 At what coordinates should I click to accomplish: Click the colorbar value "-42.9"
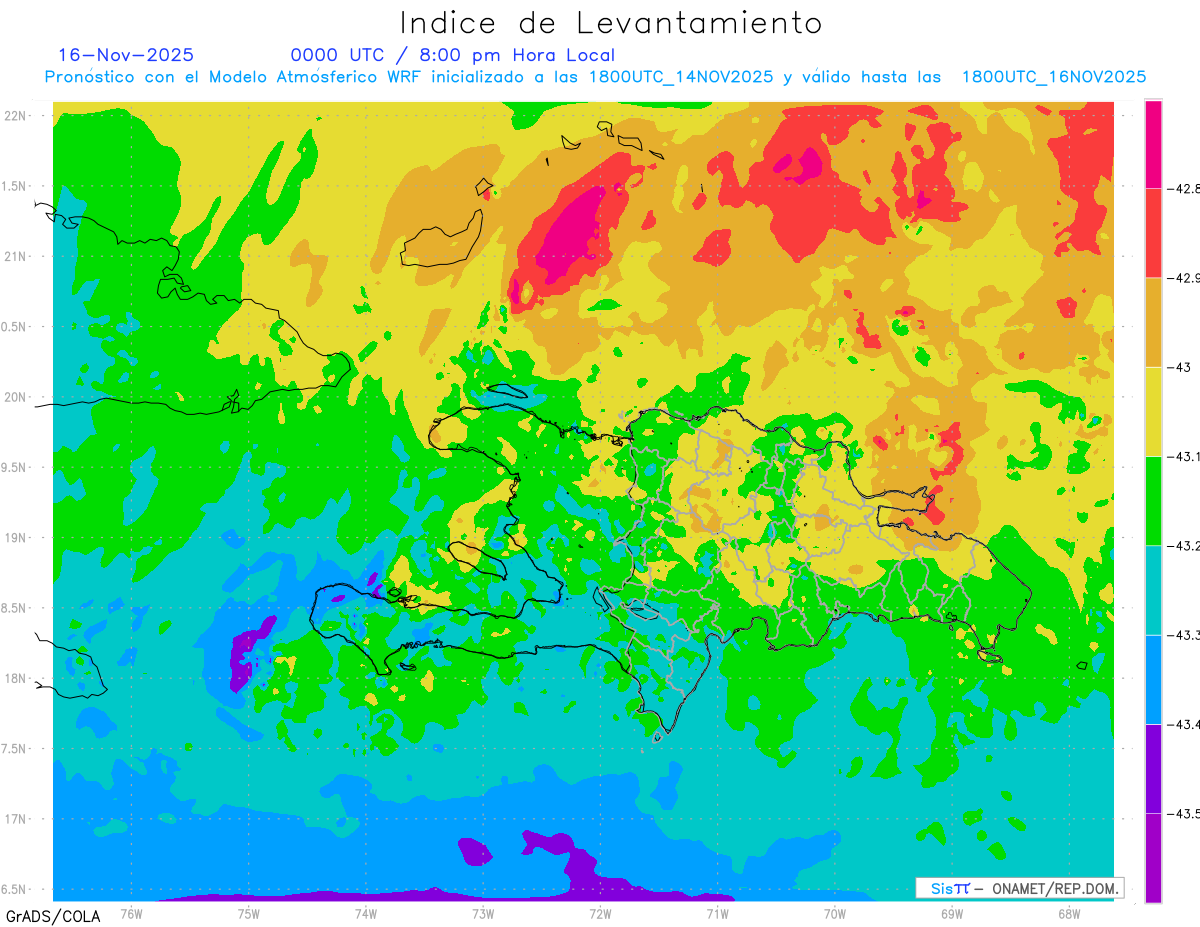tap(1182, 278)
